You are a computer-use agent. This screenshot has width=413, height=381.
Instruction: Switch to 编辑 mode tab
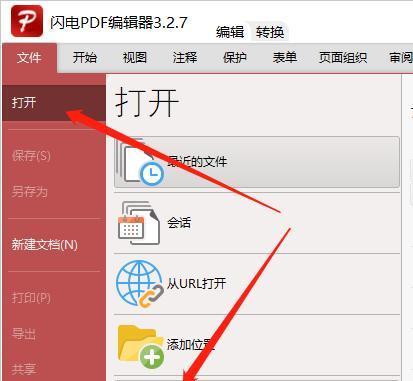click(x=230, y=32)
